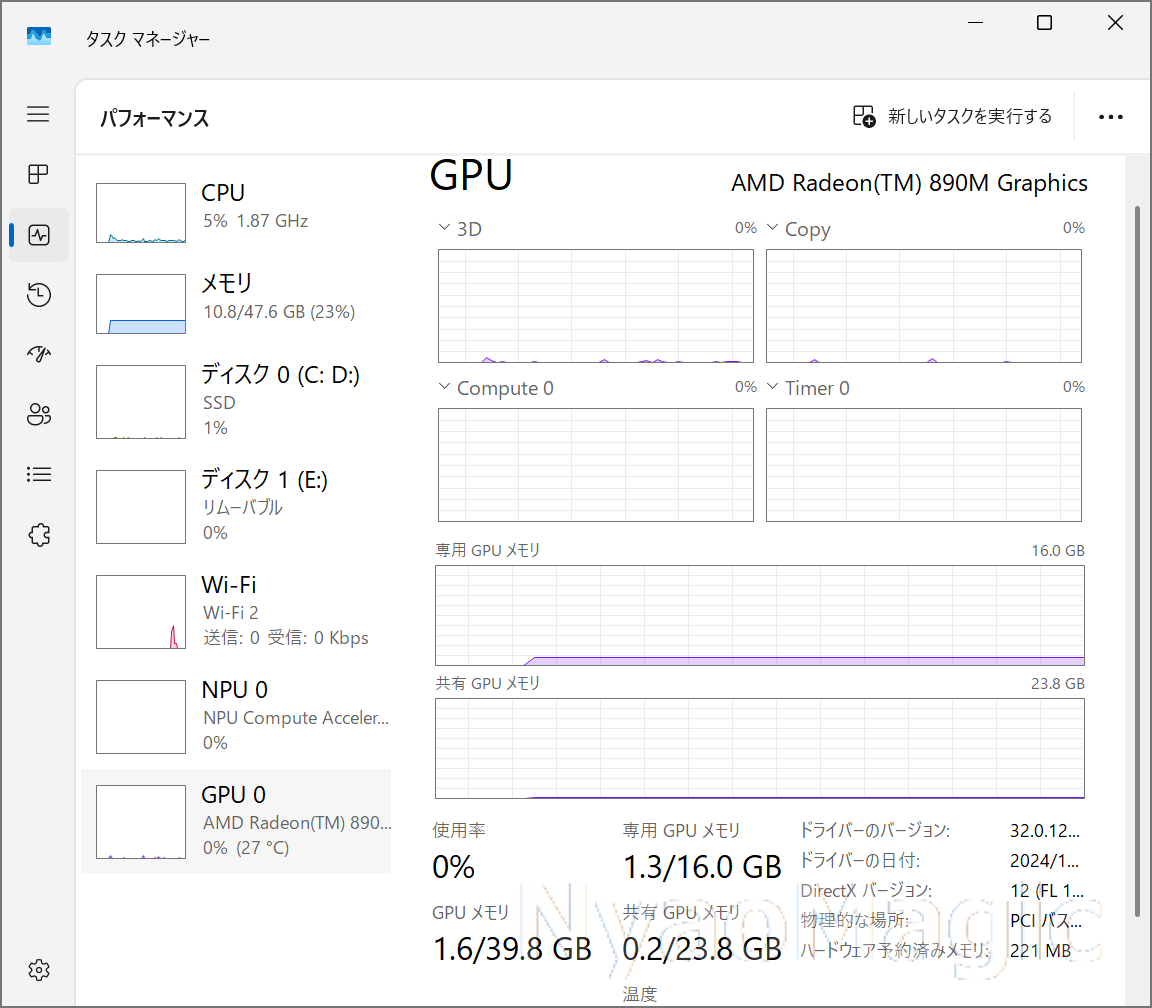Click the run new task icon
The image size is (1152, 1008).
click(864, 116)
